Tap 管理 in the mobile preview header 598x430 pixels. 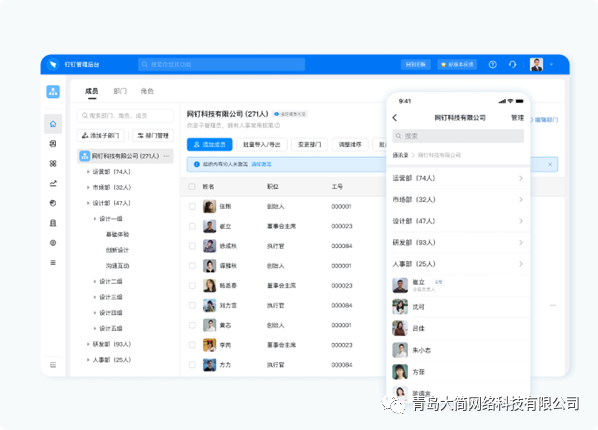click(x=517, y=118)
